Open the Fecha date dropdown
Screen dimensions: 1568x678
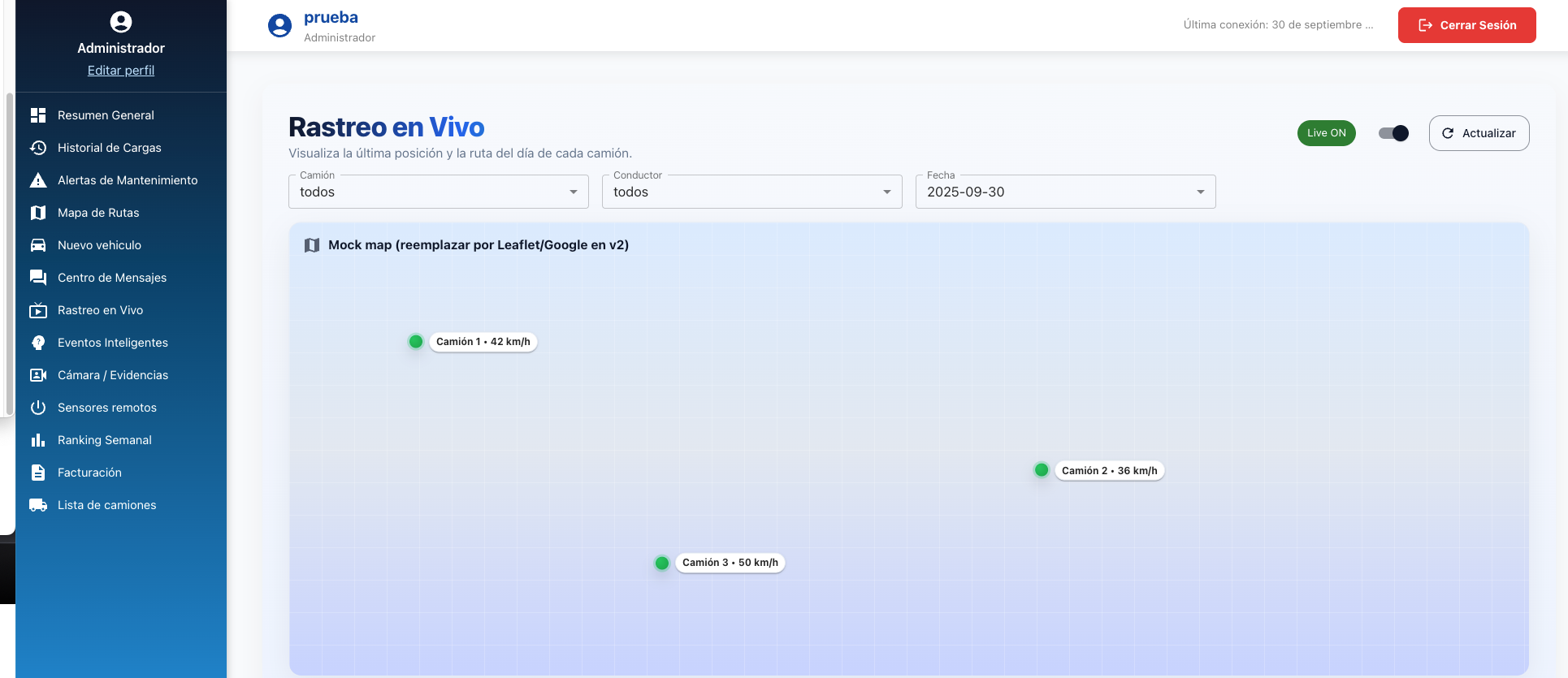[1066, 192]
